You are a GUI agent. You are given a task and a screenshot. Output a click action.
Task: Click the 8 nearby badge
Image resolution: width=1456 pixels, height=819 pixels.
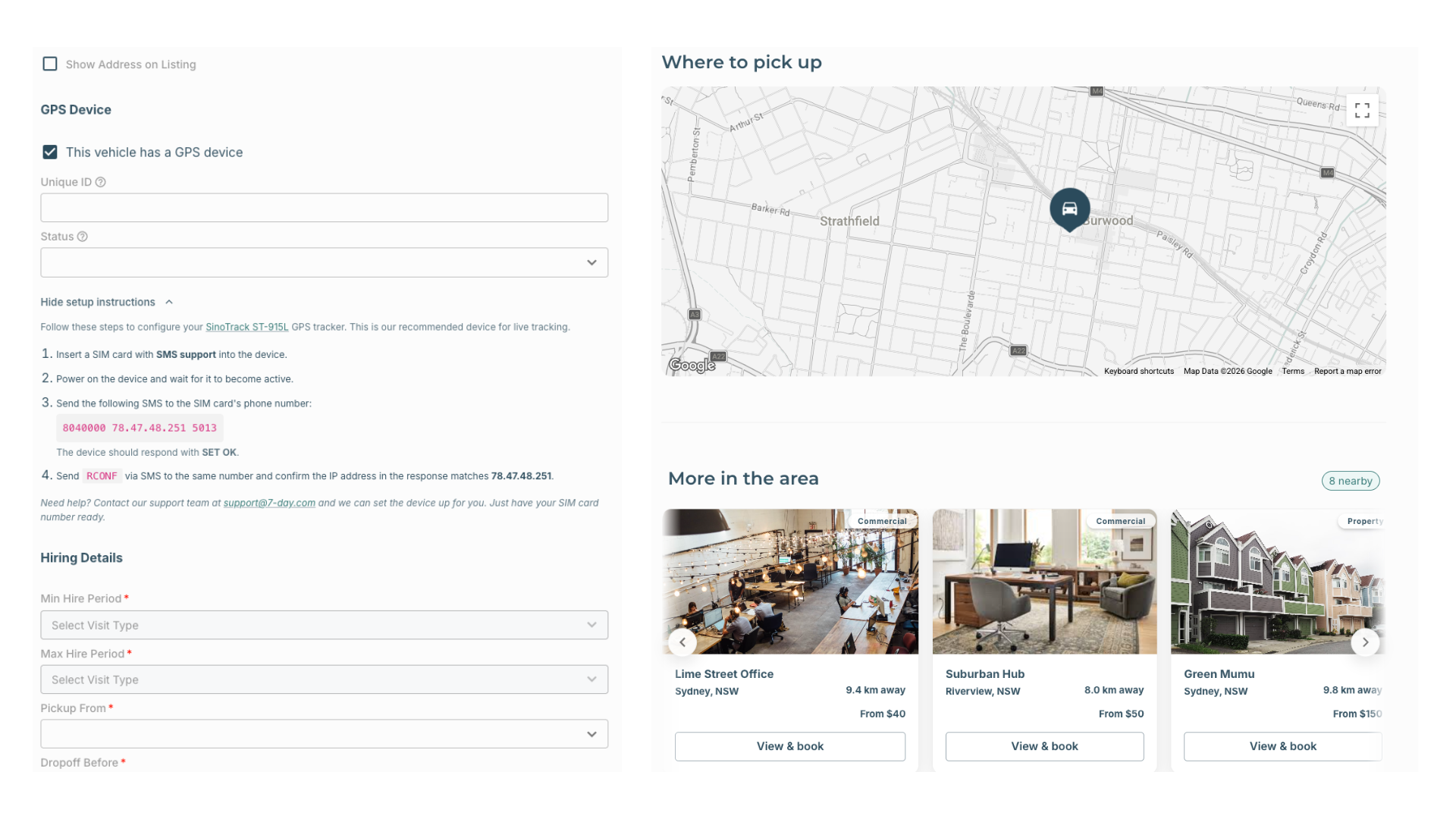click(x=1351, y=481)
